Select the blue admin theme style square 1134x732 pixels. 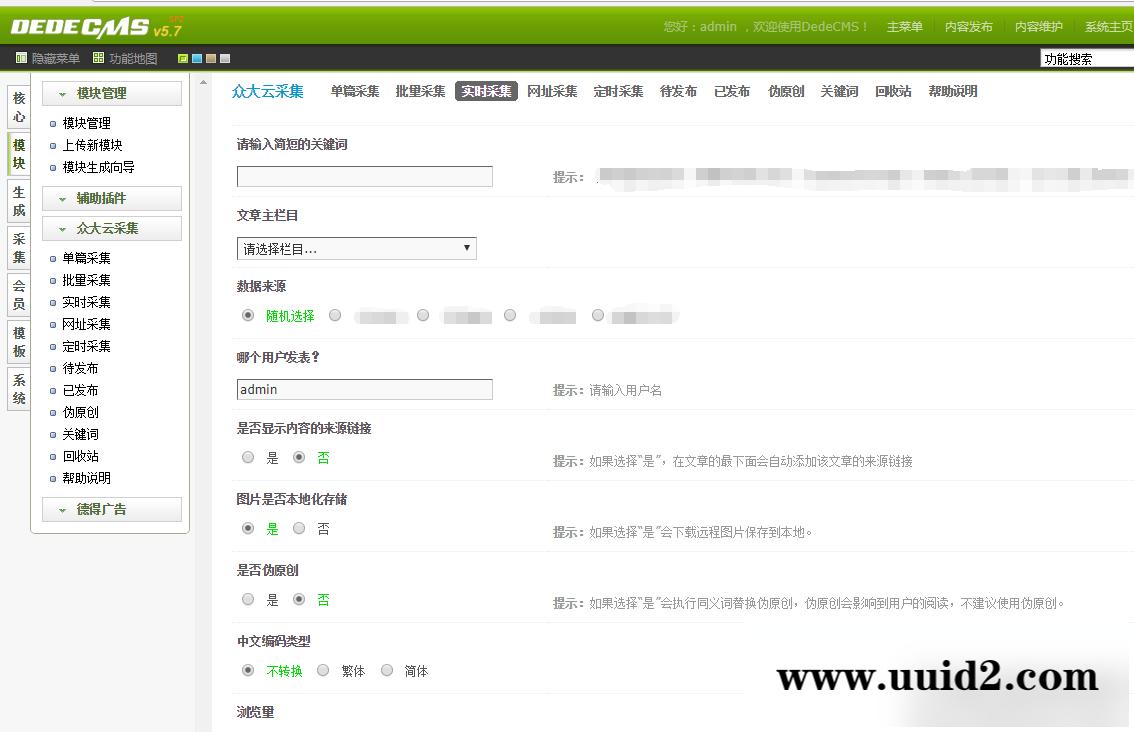click(x=196, y=58)
